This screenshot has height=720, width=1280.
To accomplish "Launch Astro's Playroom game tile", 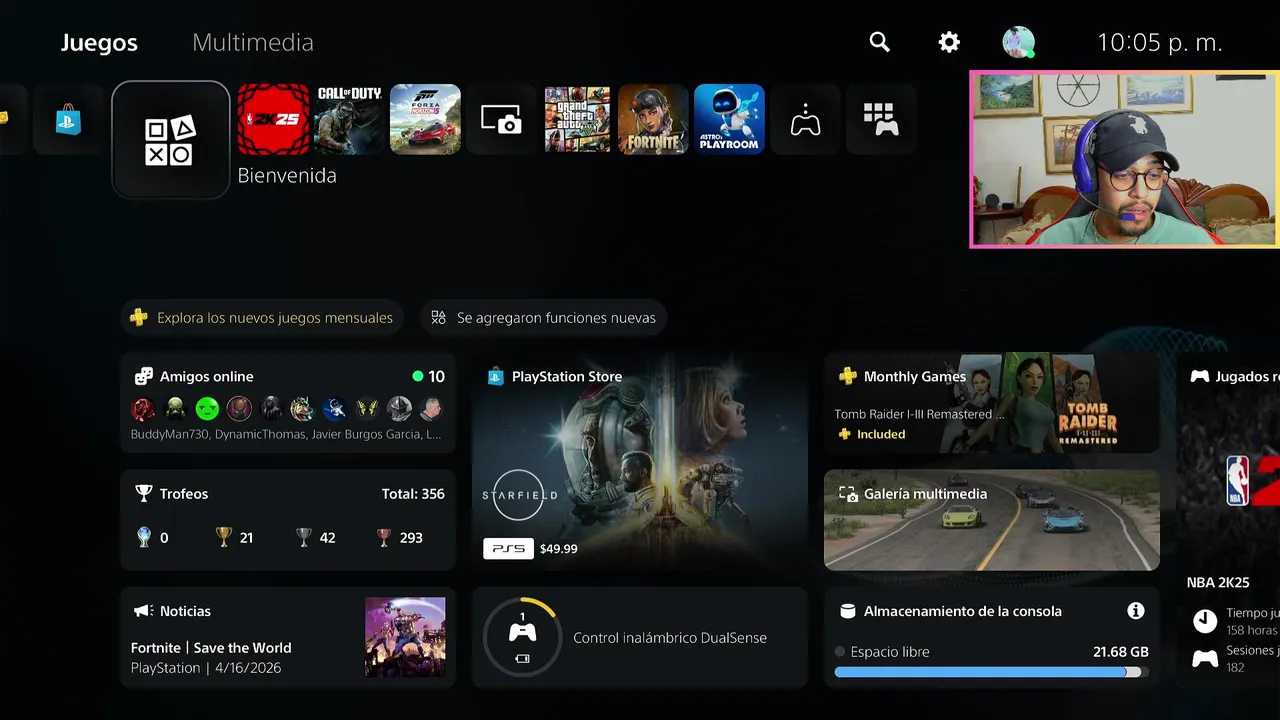I will click(729, 119).
